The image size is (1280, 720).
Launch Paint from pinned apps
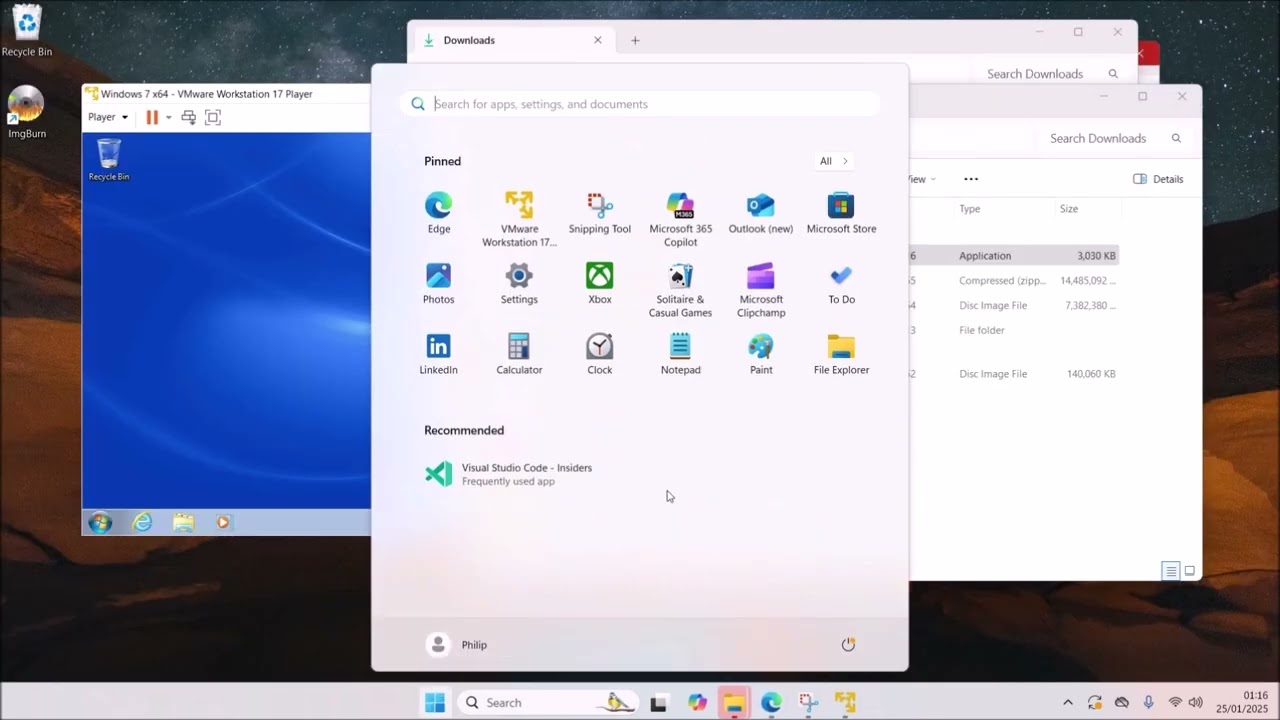pos(761,355)
